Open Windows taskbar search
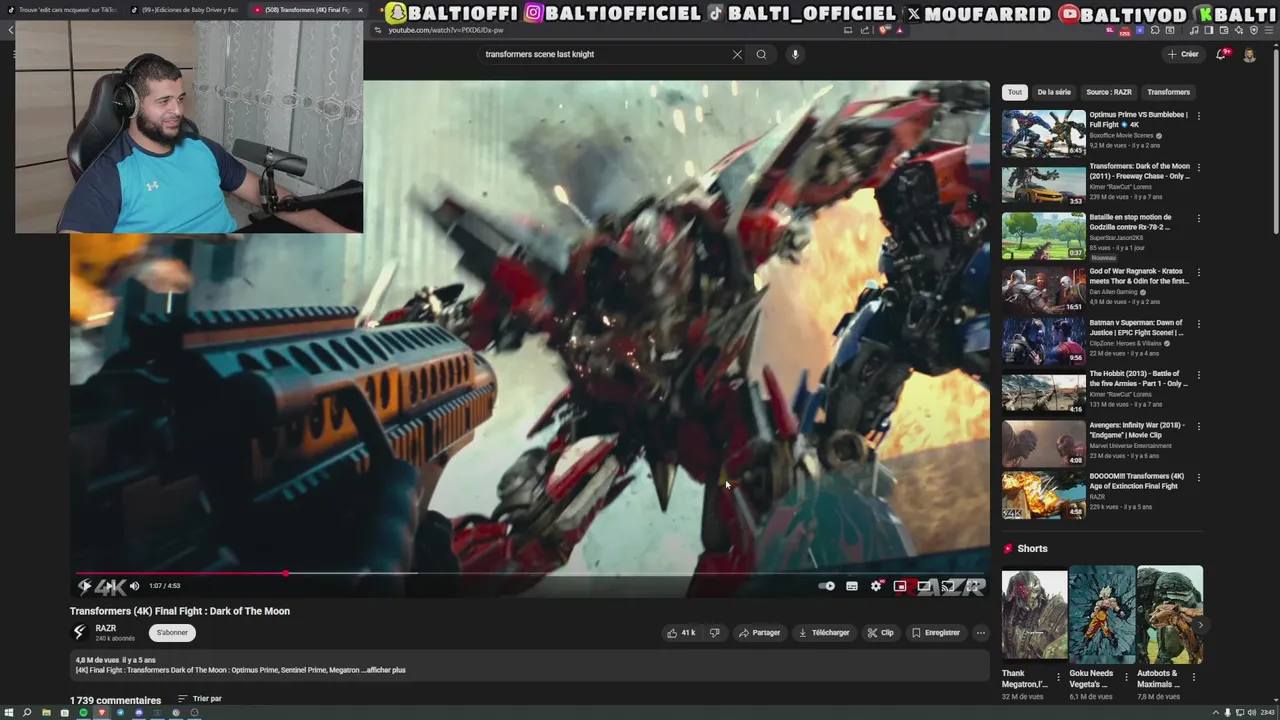 (x=27, y=713)
